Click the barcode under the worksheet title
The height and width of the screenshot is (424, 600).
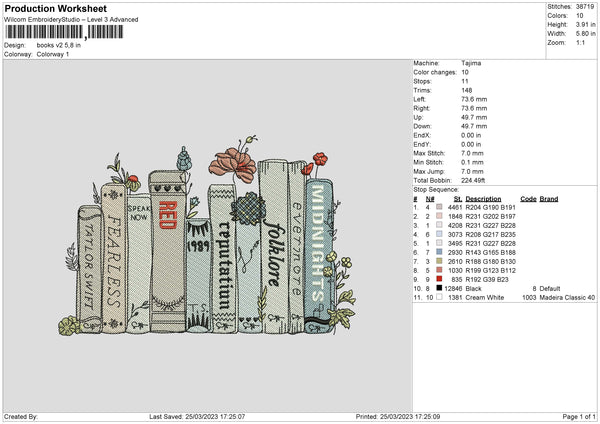point(64,32)
